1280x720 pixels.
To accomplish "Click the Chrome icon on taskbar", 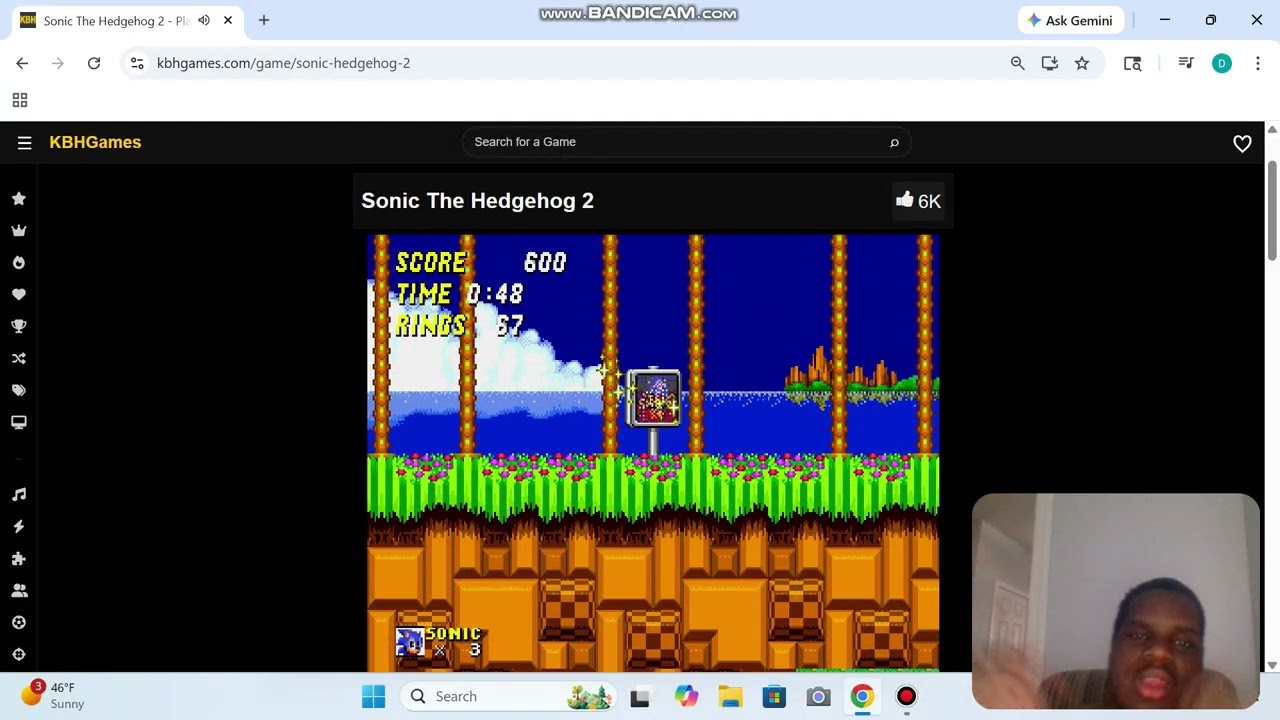I will pos(862,697).
